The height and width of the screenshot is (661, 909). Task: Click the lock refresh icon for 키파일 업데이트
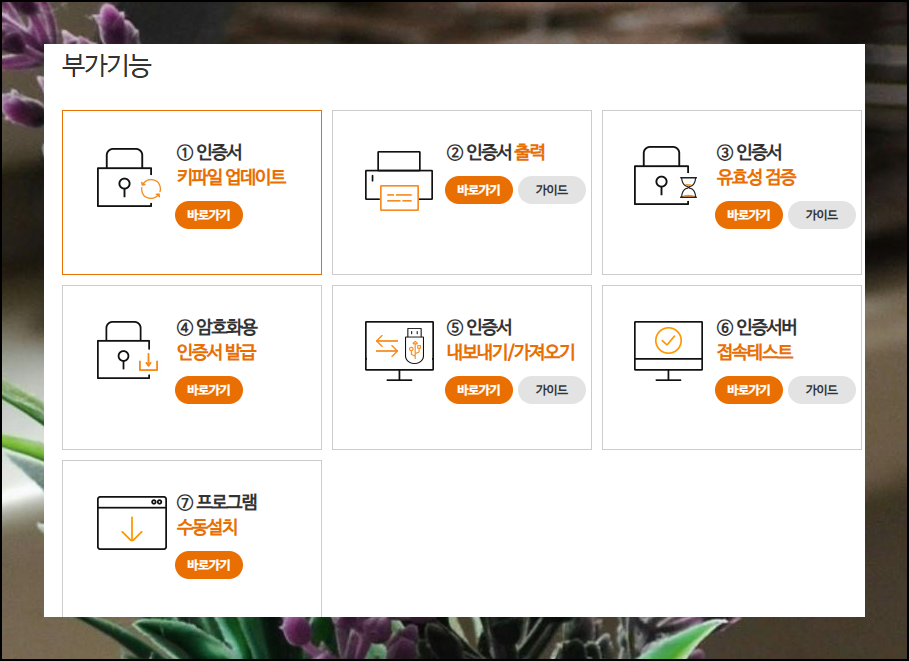pos(129,177)
